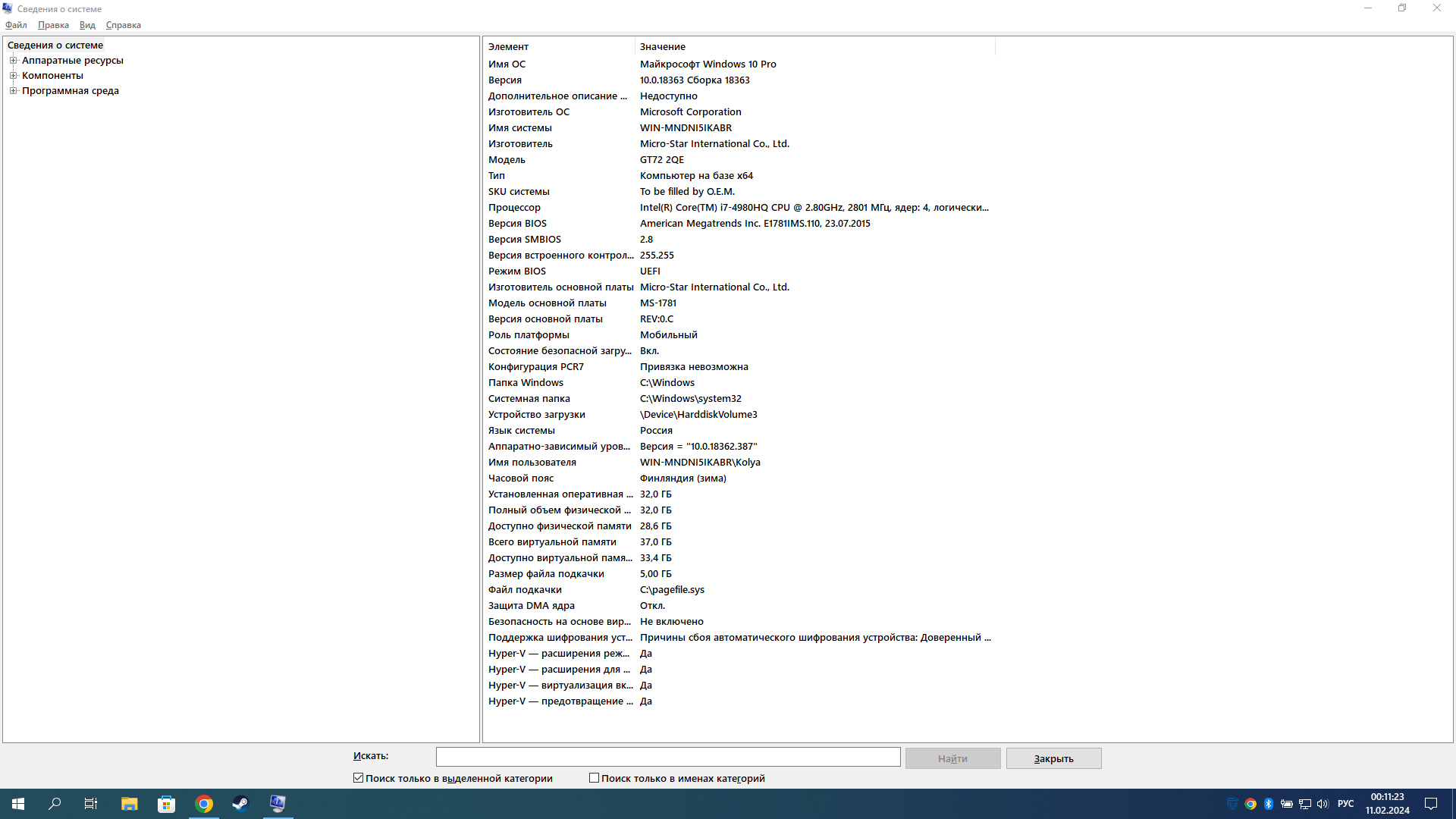Select the 'Размер файла подкачки' row
The width and height of the screenshot is (1456, 819).
pos(739,574)
